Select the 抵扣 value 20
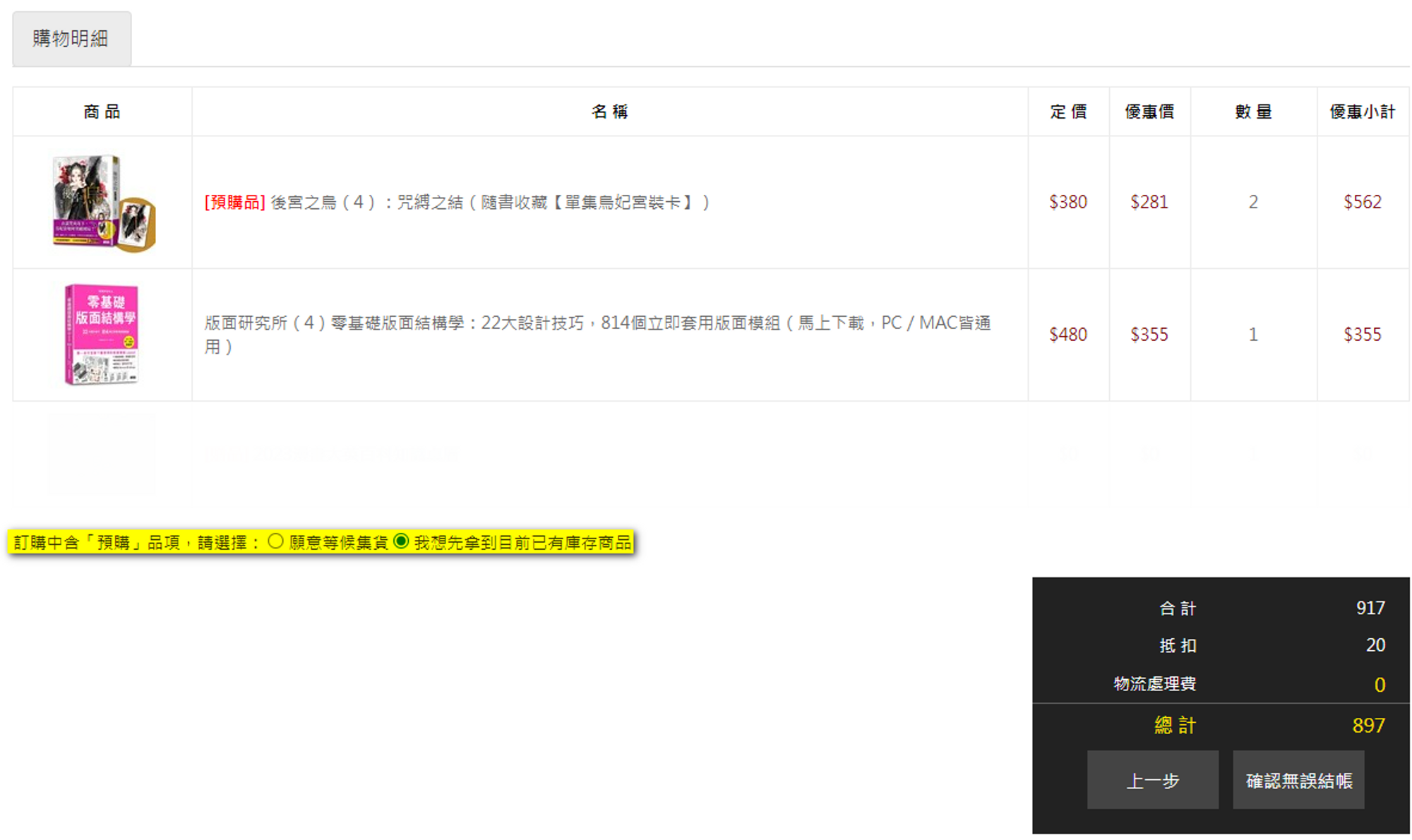The width and height of the screenshot is (1412, 840). point(1375,645)
